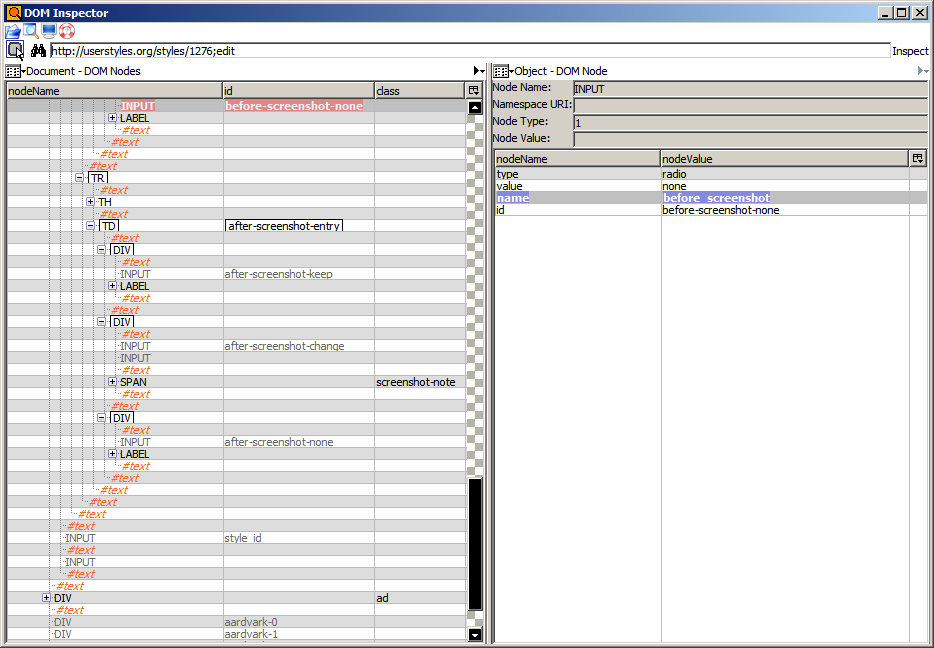
Task: Open the Document panel arrow menu
Action: 479,71
